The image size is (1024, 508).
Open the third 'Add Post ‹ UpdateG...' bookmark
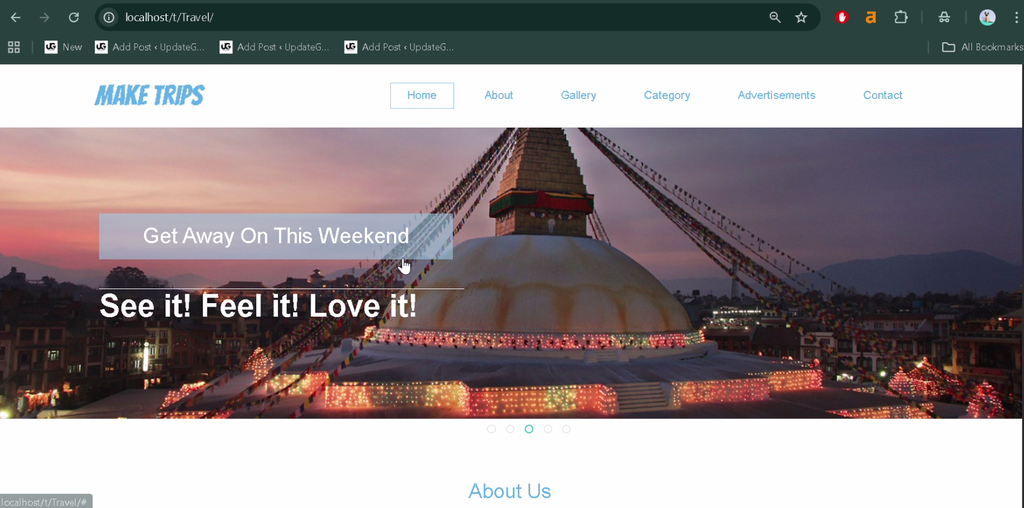click(x=399, y=47)
